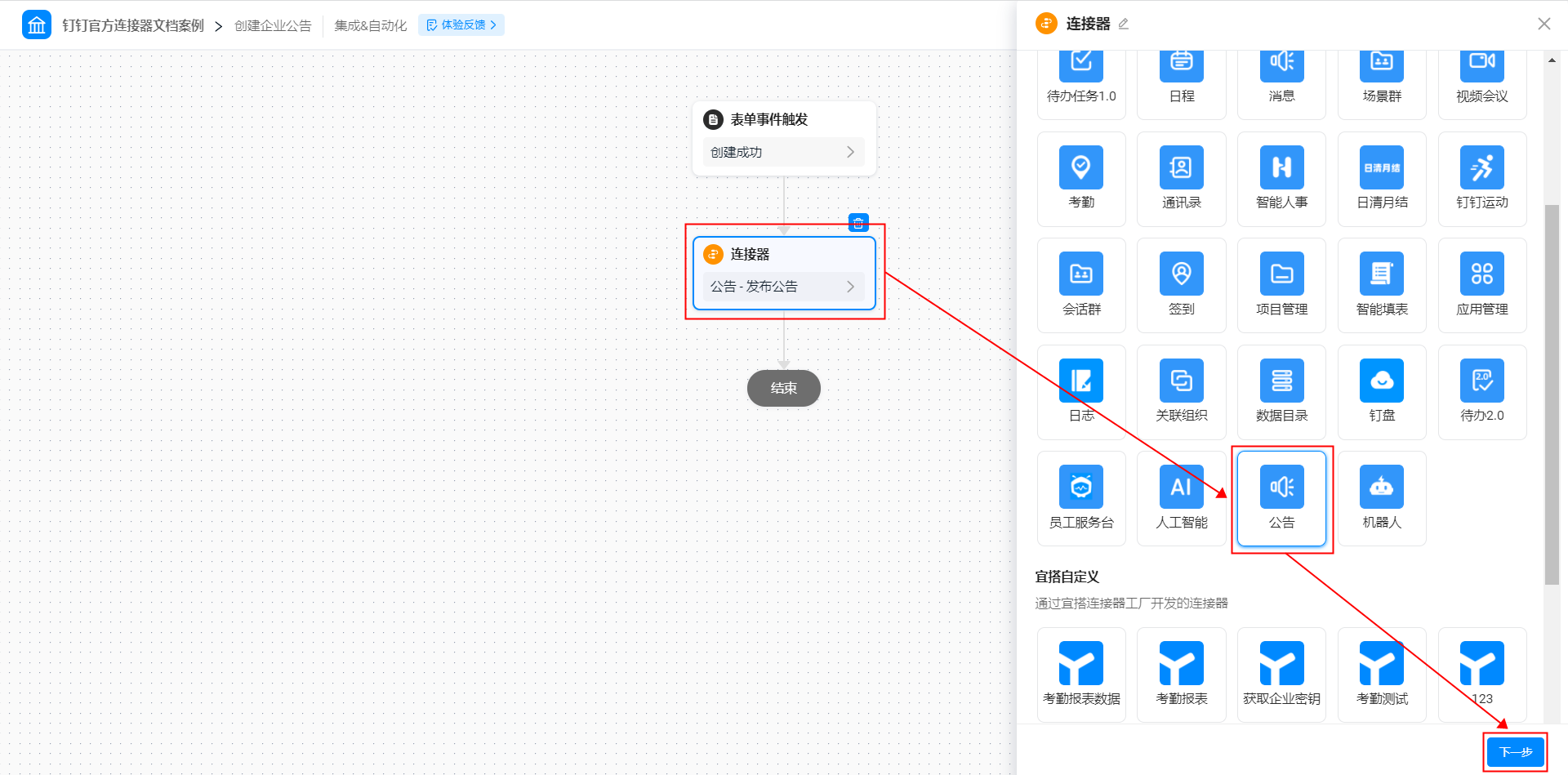Edit the 连接器 panel title

pyautogui.click(x=1124, y=24)
